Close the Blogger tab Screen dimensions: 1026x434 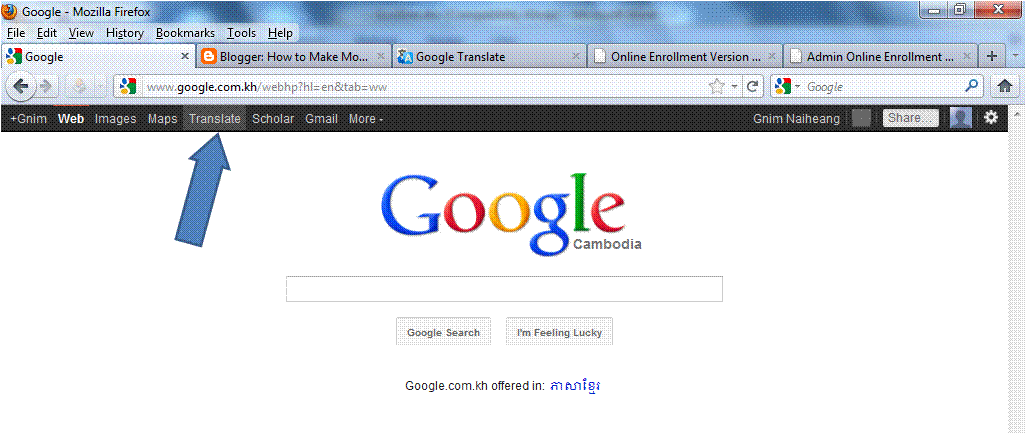[381, 57]
